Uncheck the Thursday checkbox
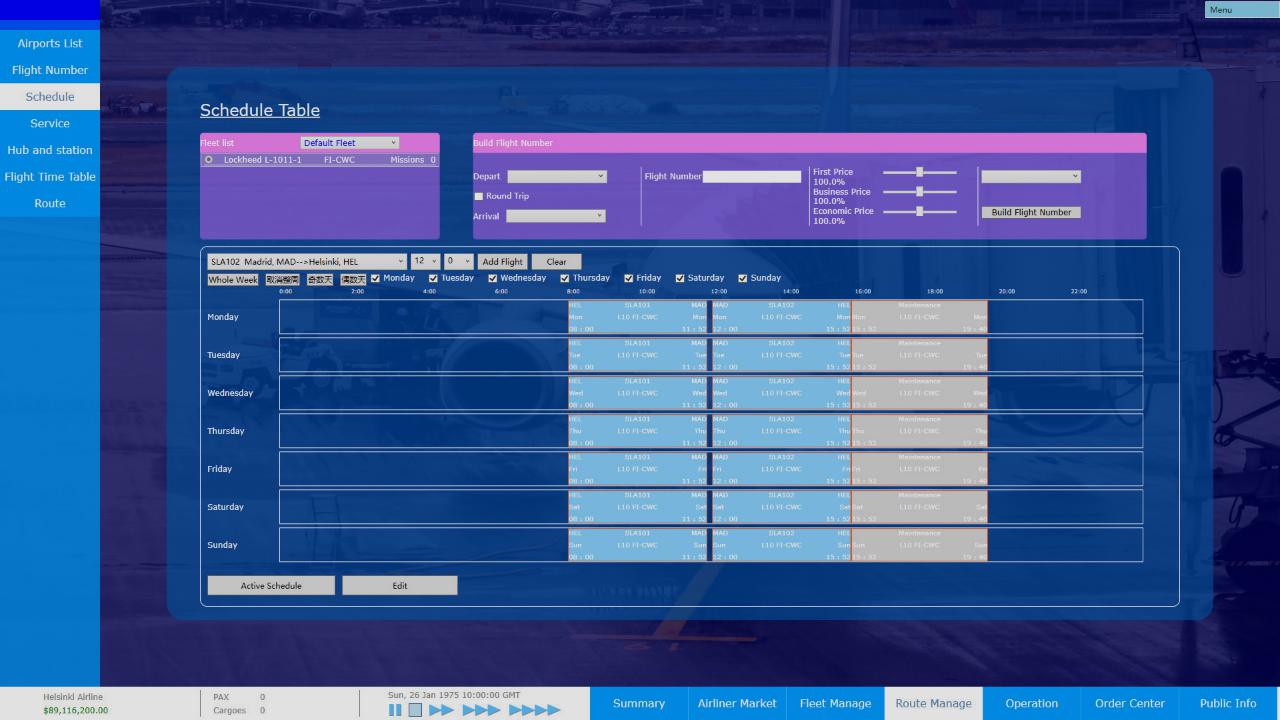This screenshot has width=1280, height=720. pos(565,278)
